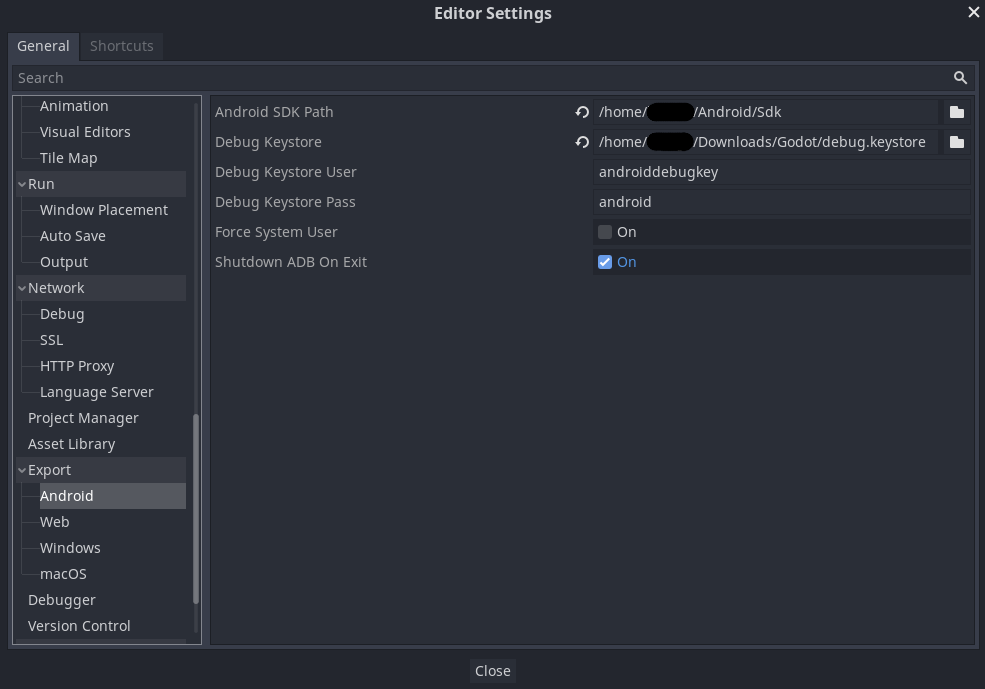The width and height of the screenshot is (985, 689).
Task: Select Language Server under Network
Action: coord(97,392)
